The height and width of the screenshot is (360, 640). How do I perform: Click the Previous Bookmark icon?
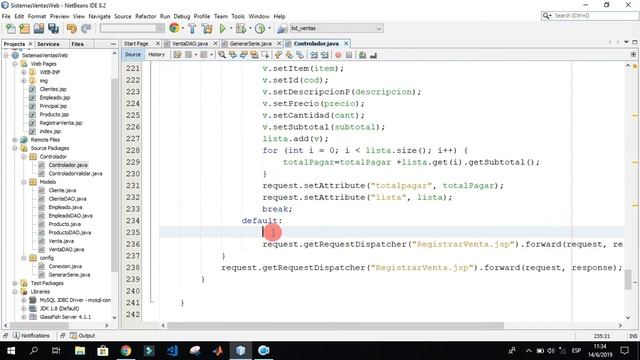(278, 55)
